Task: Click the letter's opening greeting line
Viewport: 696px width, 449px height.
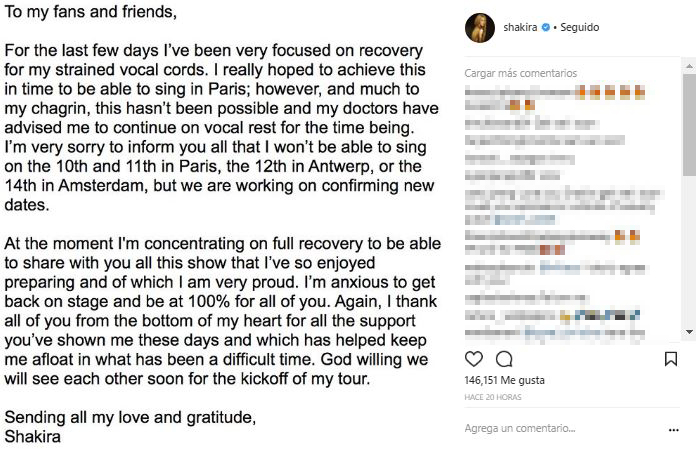Action: pyautogui.click(x=91, y=14)
